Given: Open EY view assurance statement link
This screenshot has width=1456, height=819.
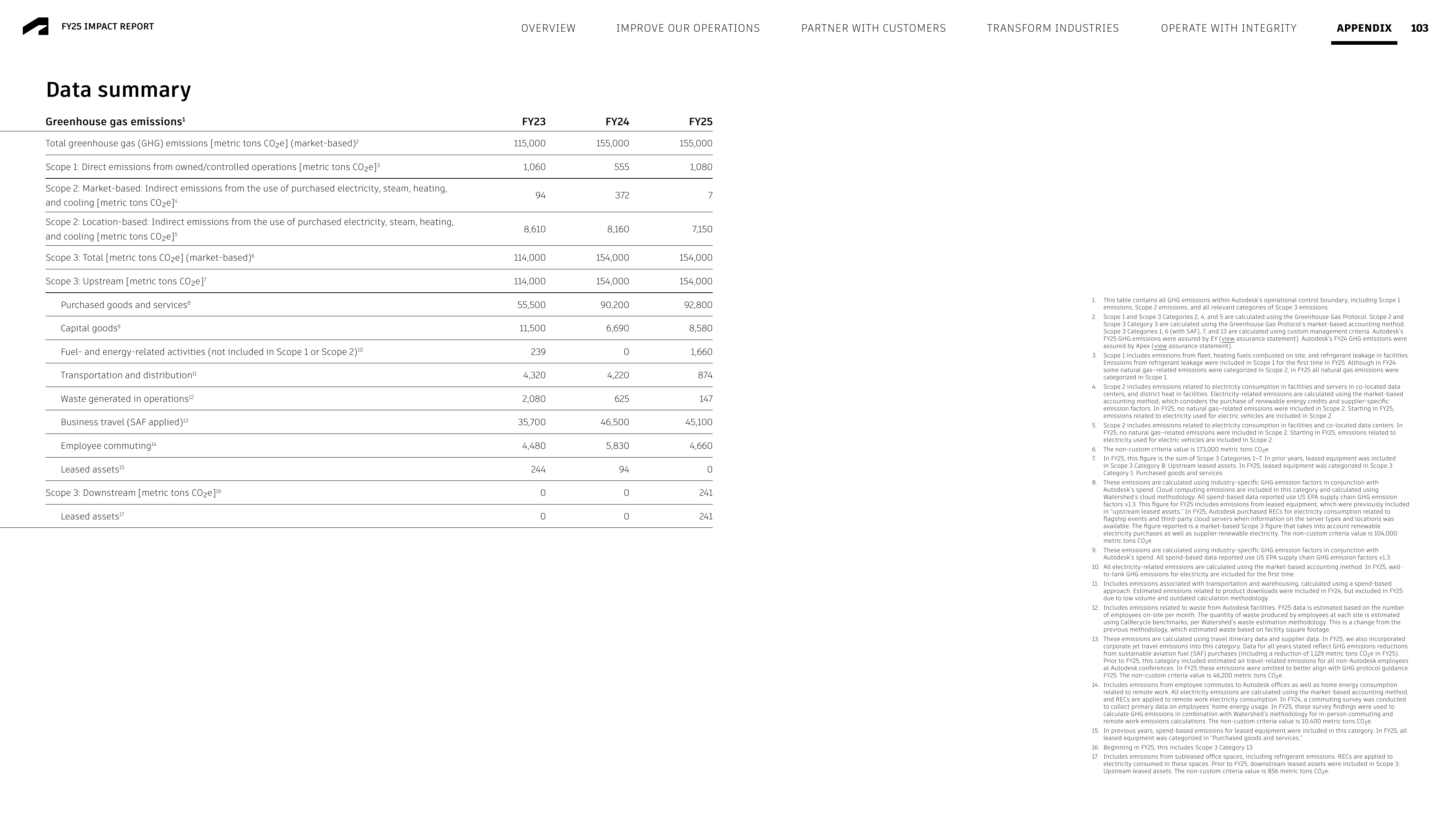Looking at the screenshot, I should click(x=1227, y=339).
